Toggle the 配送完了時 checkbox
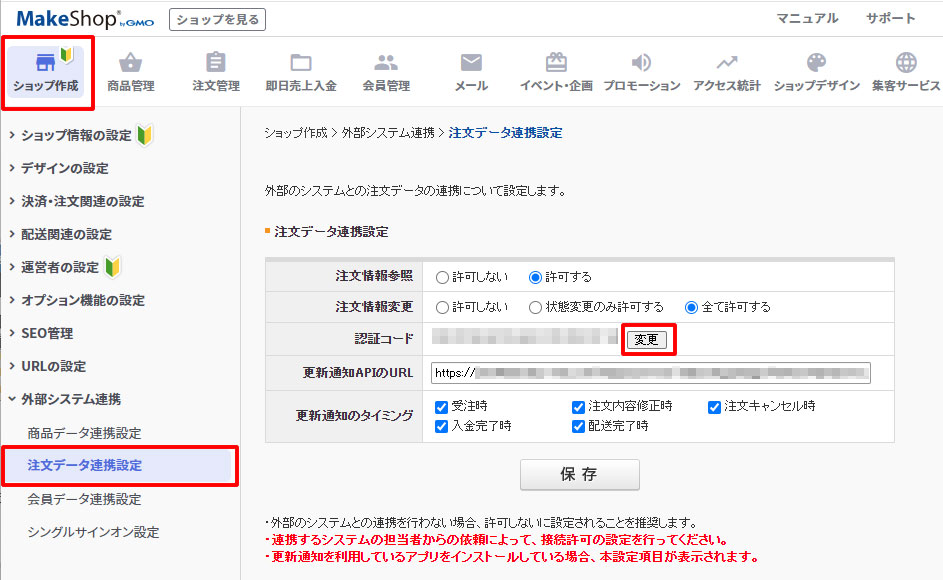This screenshot has width=943, height=580. (x=579, y=426)
